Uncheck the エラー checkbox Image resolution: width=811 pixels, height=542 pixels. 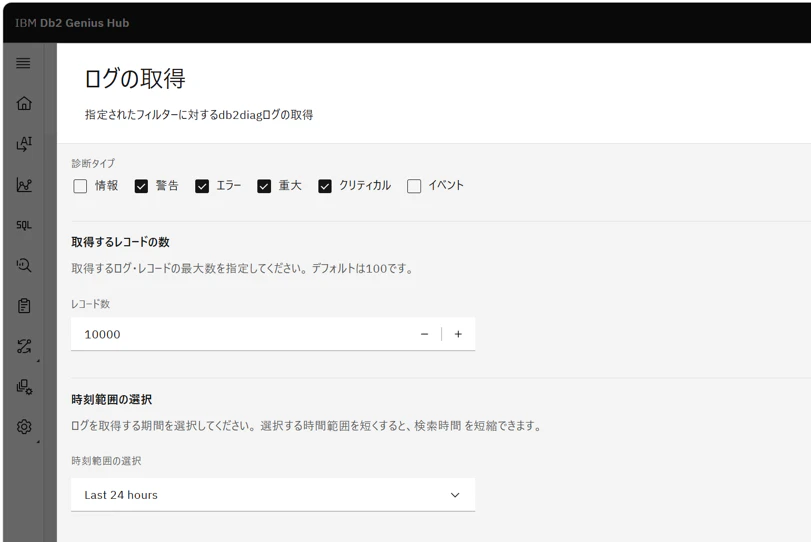(x=202, y=186)
